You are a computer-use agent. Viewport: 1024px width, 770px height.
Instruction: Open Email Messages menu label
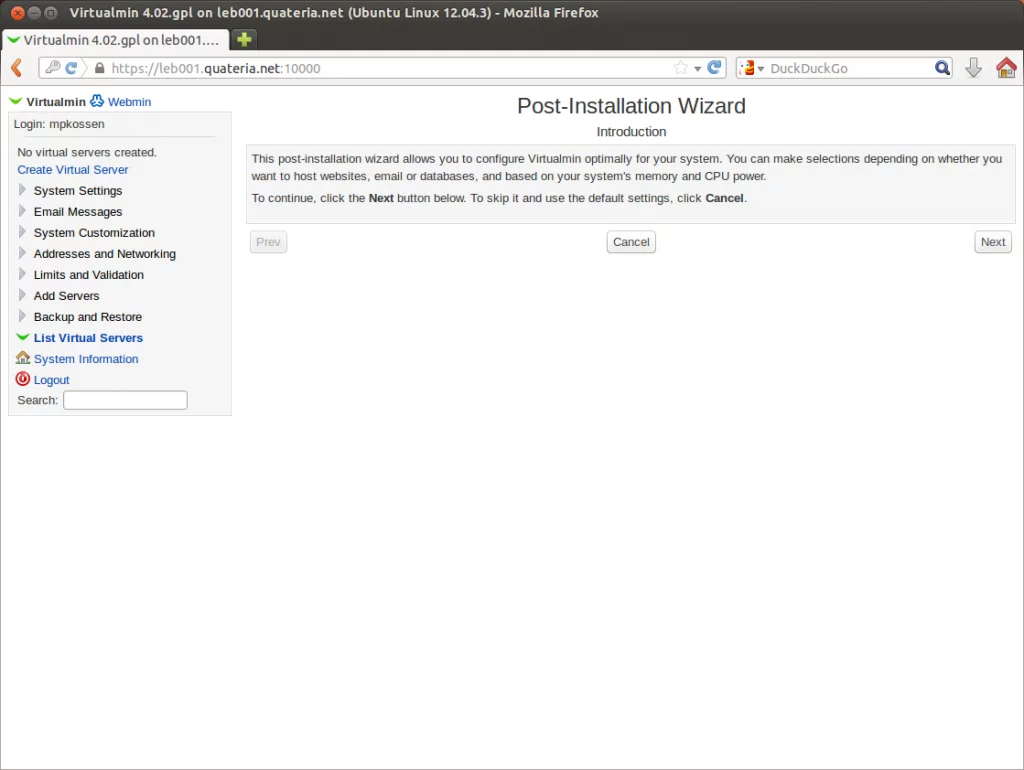pos(78,212)
